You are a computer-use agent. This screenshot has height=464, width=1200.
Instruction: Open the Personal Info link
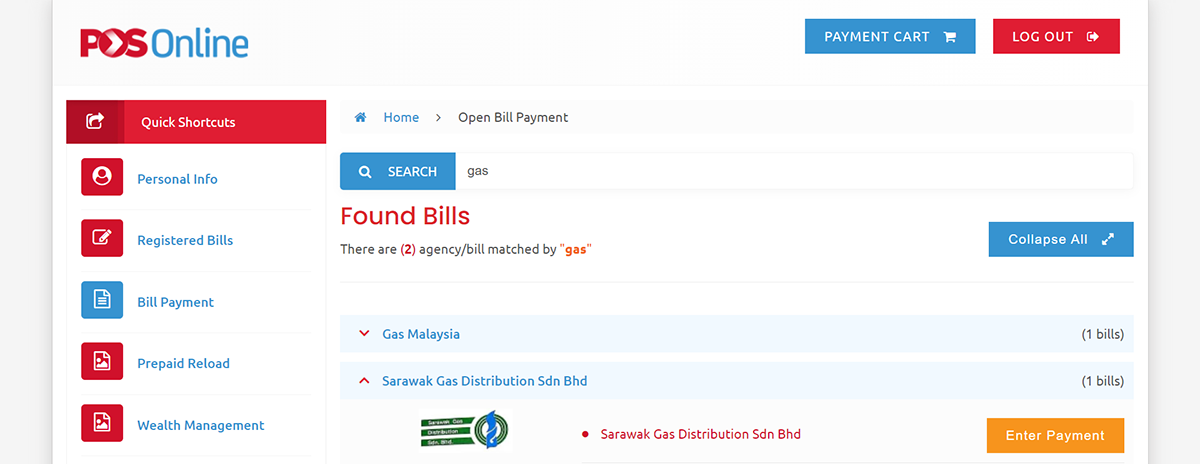coord(177,179)
